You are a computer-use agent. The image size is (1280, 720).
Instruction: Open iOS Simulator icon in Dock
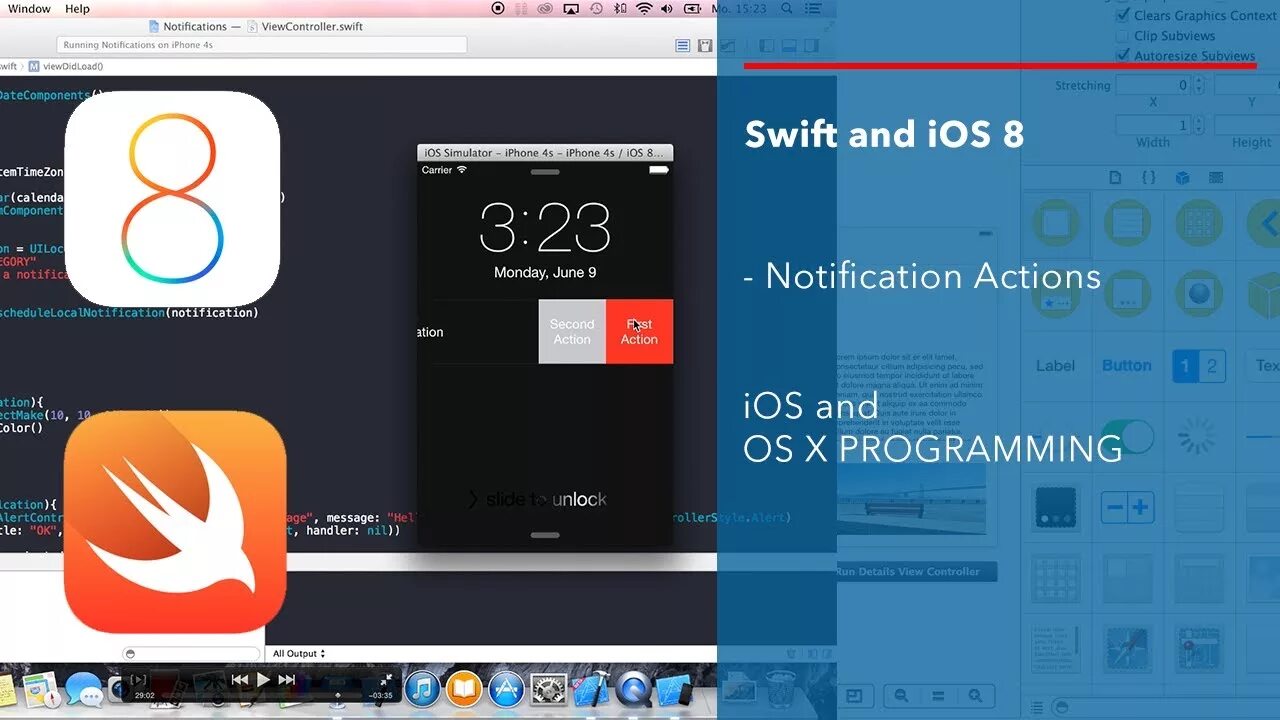coord(675,689)
